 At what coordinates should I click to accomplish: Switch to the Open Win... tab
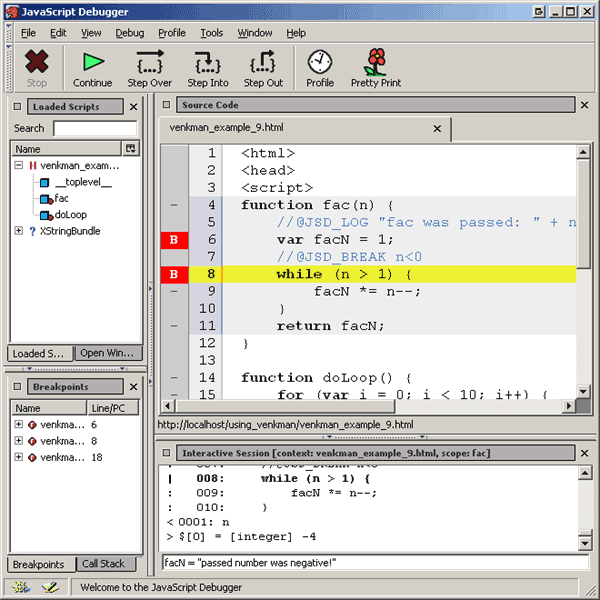(x=108, y=353)
